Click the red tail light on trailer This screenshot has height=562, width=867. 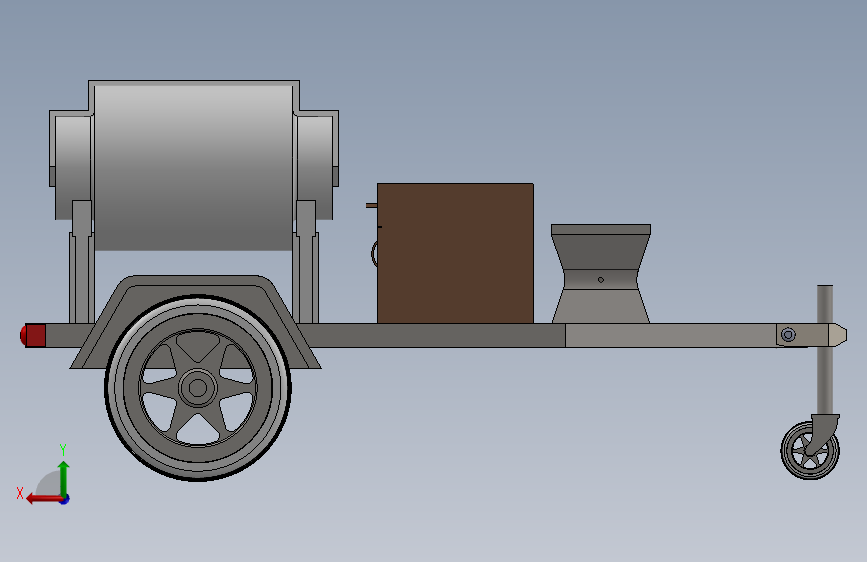pyautogui.click(x=33, y=336)
